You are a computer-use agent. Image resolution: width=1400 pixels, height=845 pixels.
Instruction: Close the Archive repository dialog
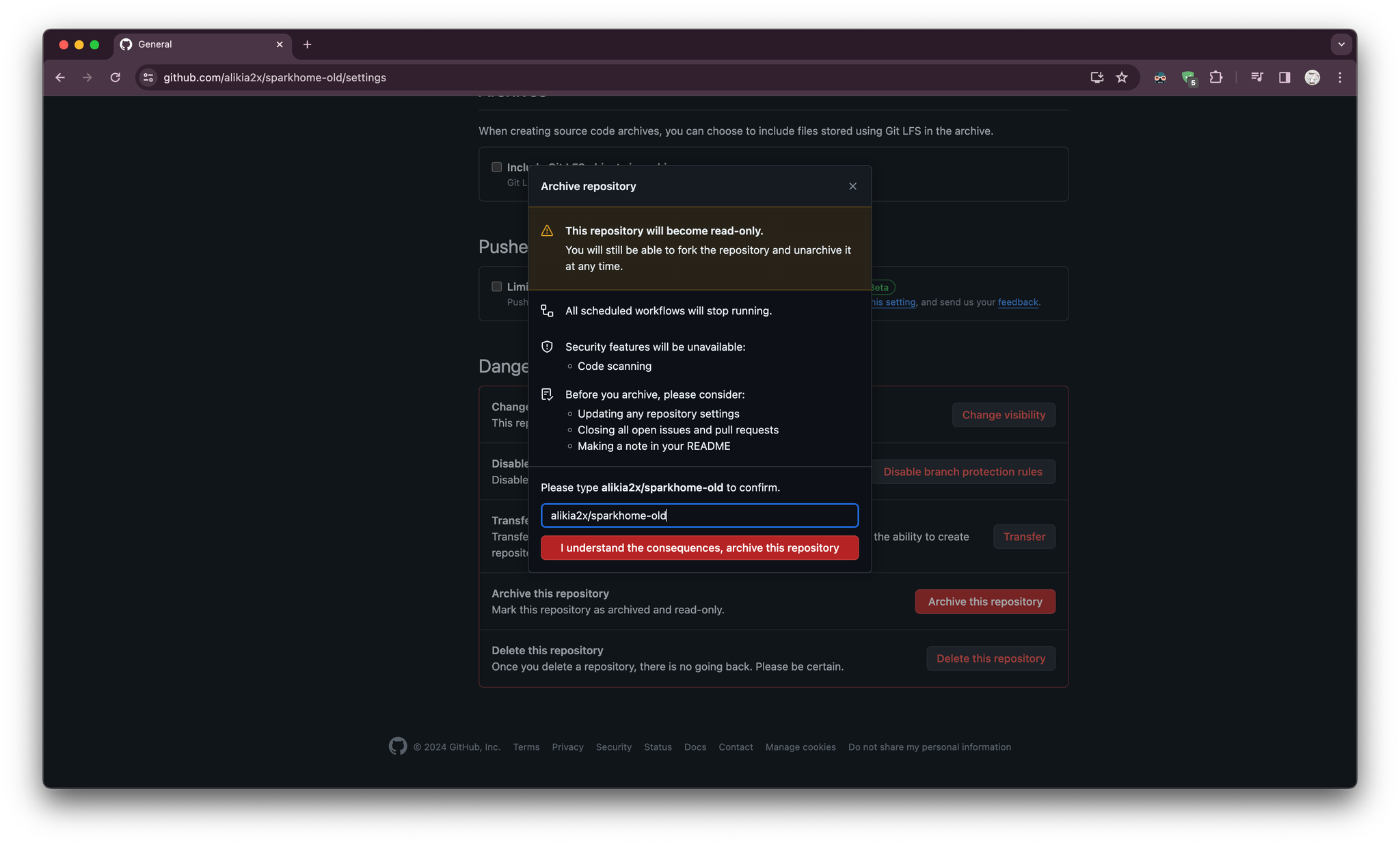click(852, 185)
